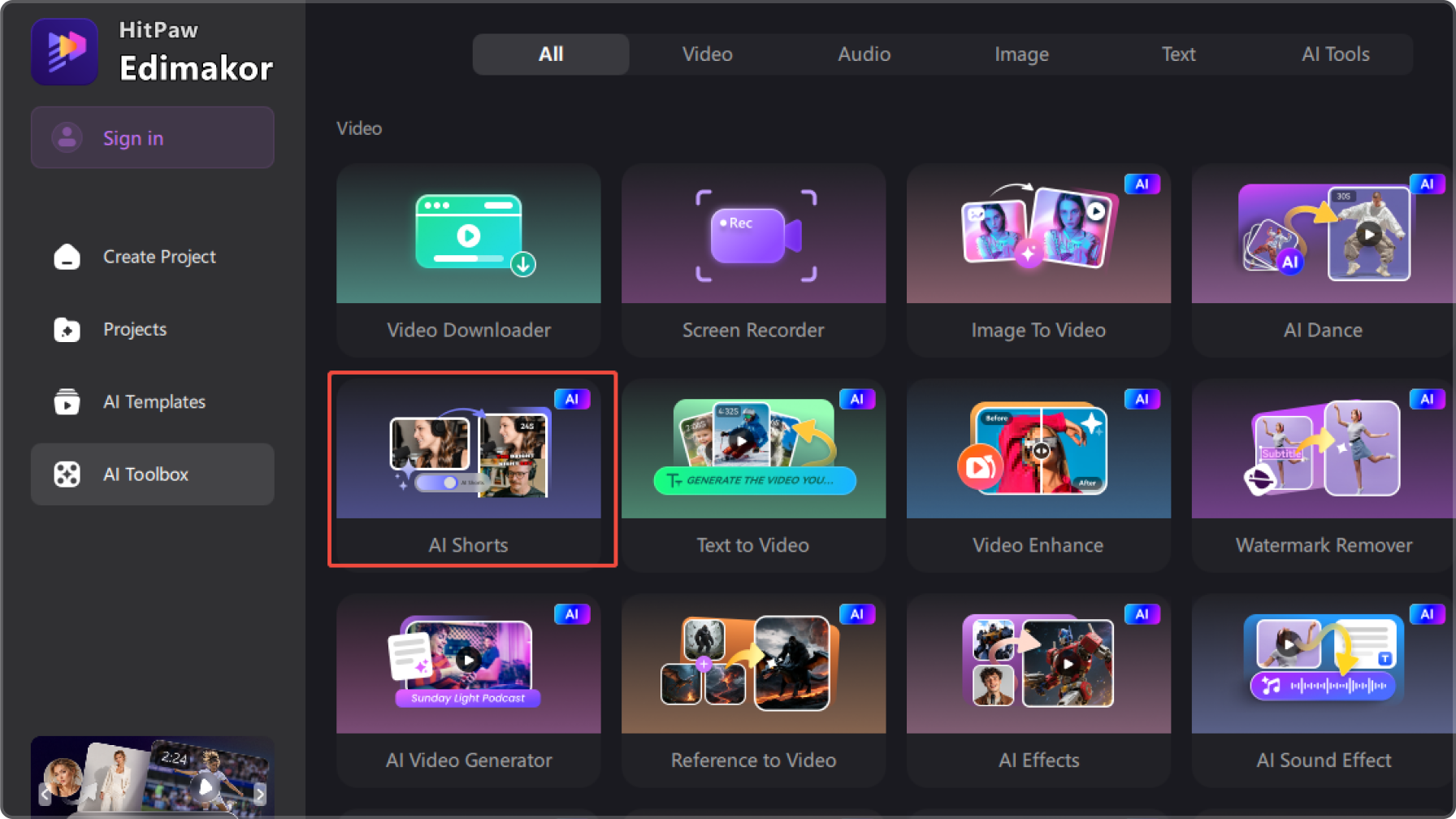Click the Screen Recorder label

coord(753,330)
